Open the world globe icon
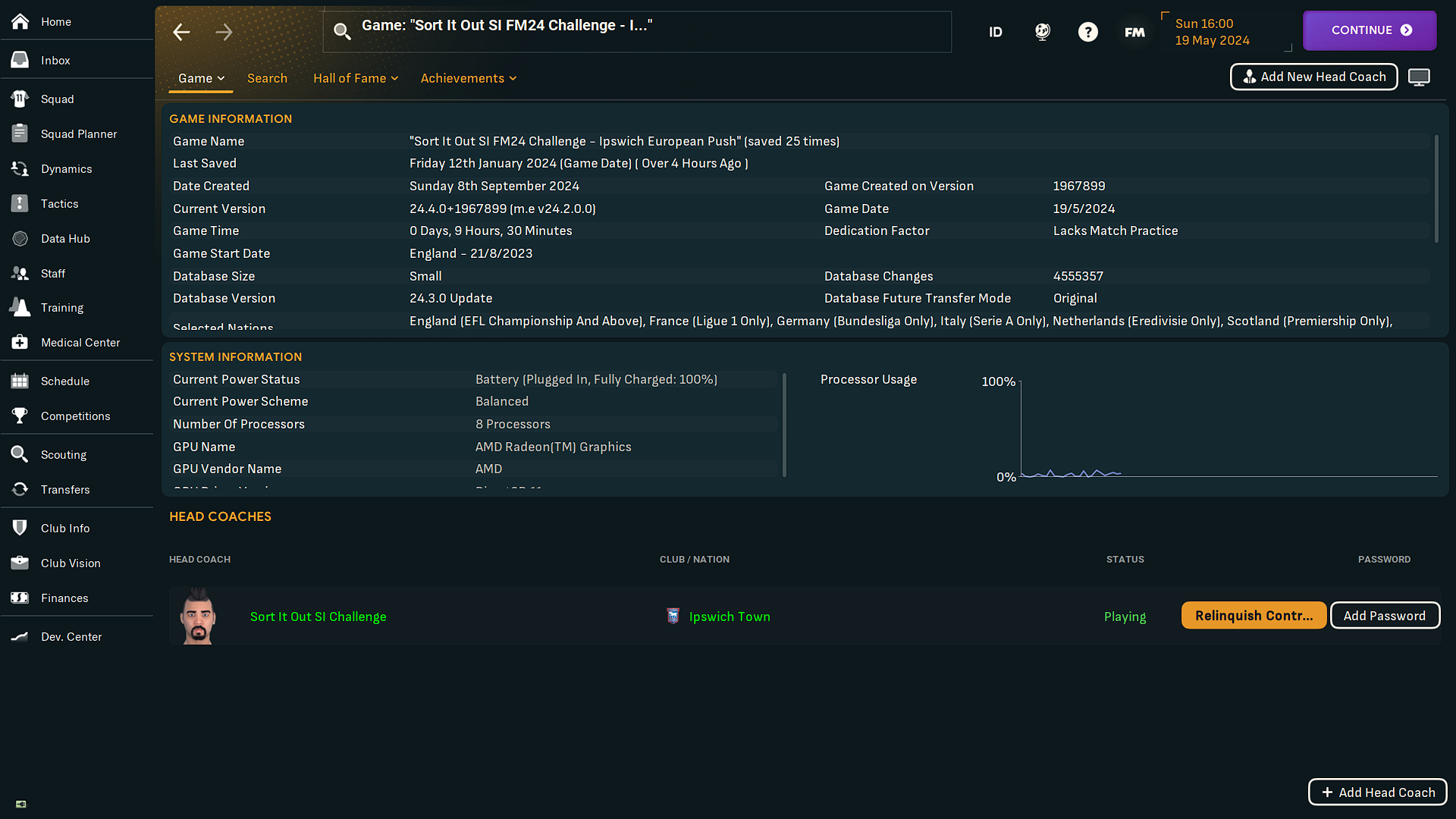1456x819 pixels. click(x=1043, y=32)
